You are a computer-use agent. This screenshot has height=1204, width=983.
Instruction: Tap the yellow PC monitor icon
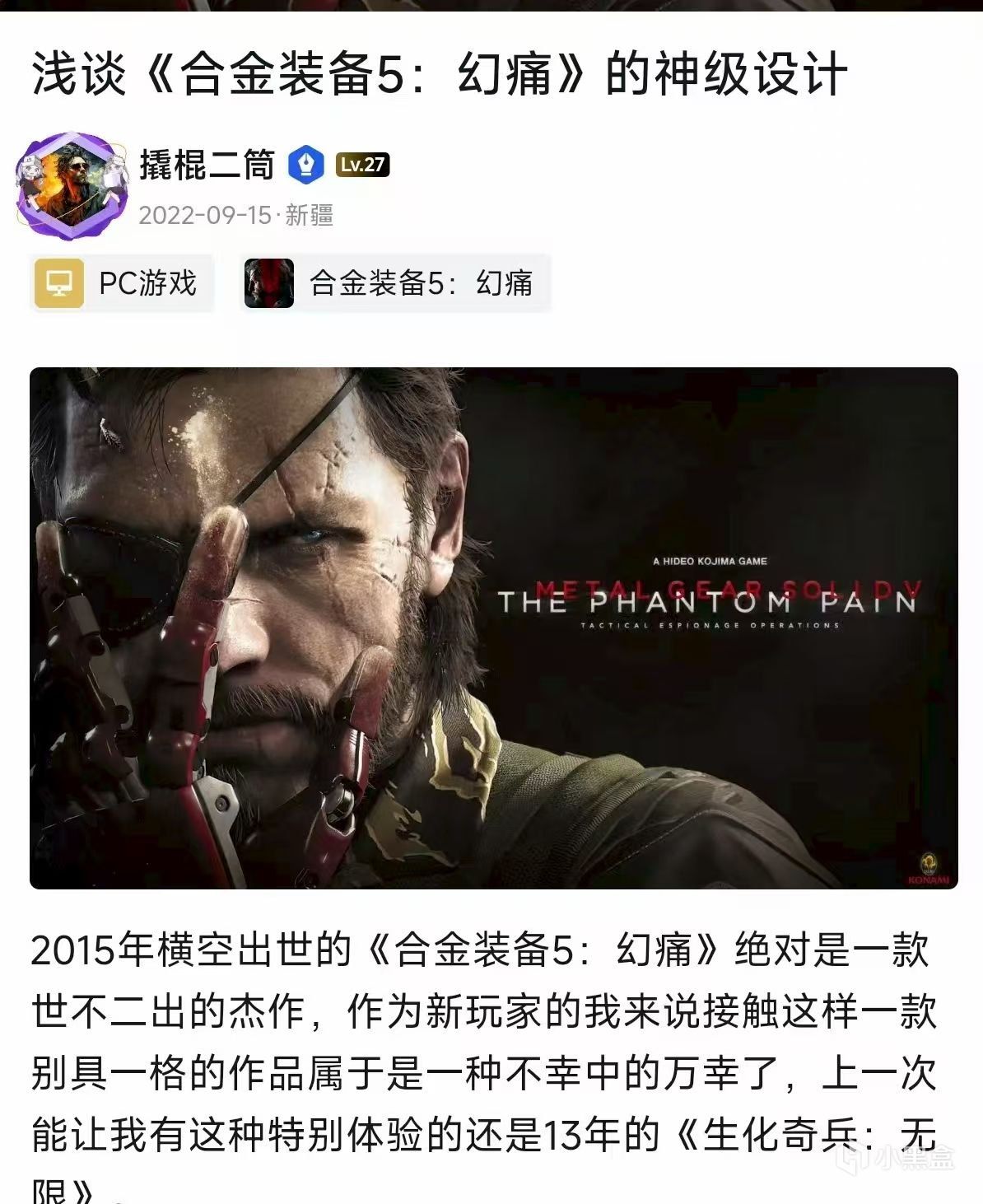(58, 283)
